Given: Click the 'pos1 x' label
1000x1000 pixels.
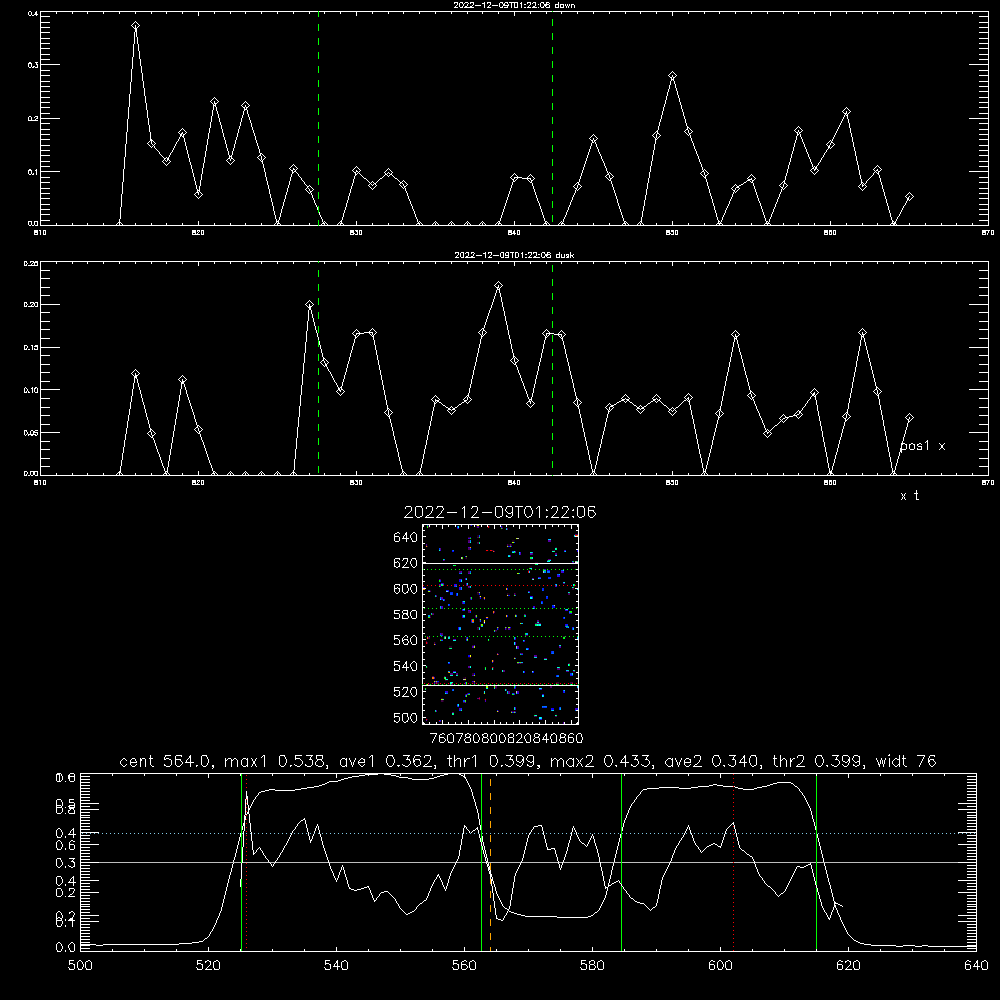Looking at the screenshot, I should [x=922, y=446].
